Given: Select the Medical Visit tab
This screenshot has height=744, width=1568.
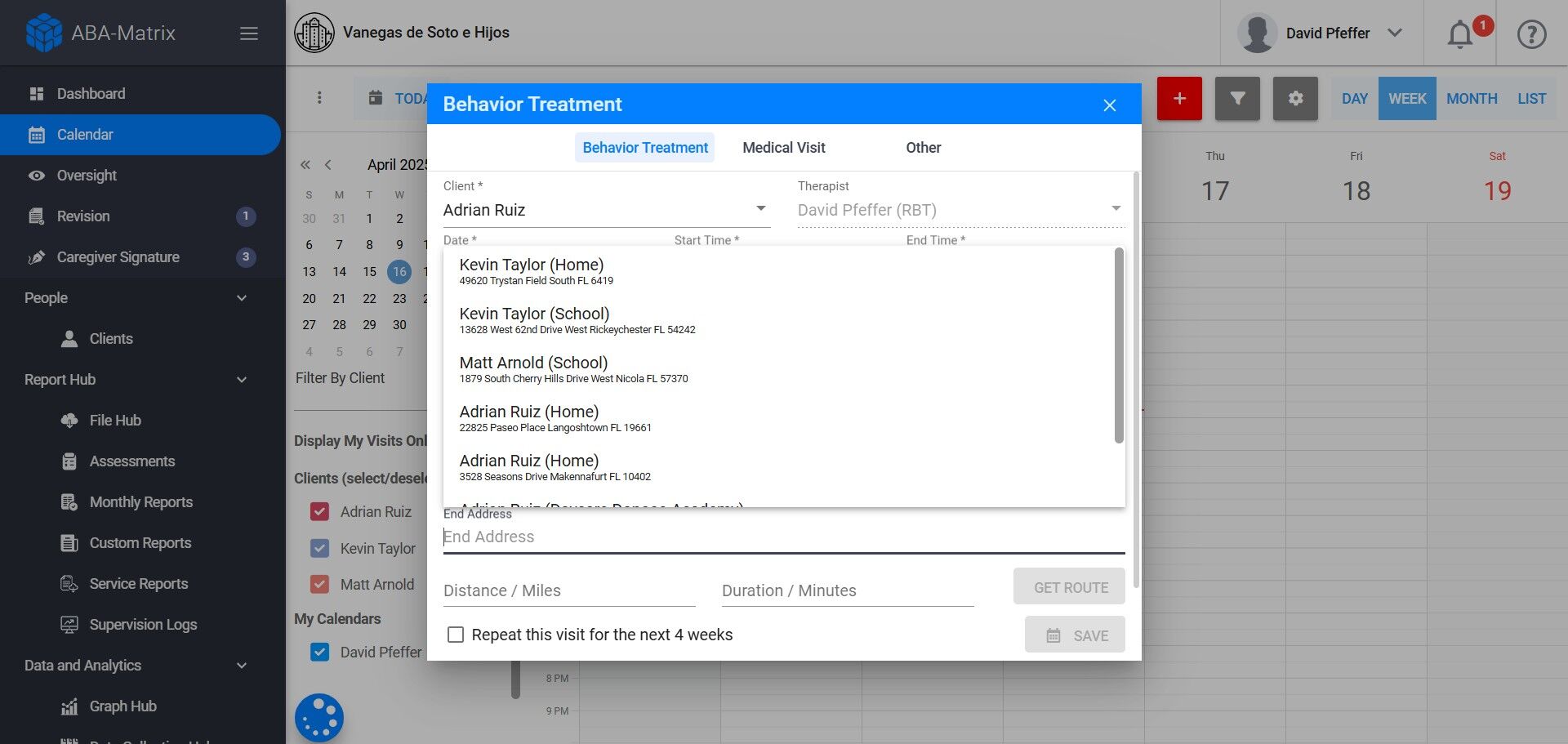Looking at the screenshot, I should 784,148.
